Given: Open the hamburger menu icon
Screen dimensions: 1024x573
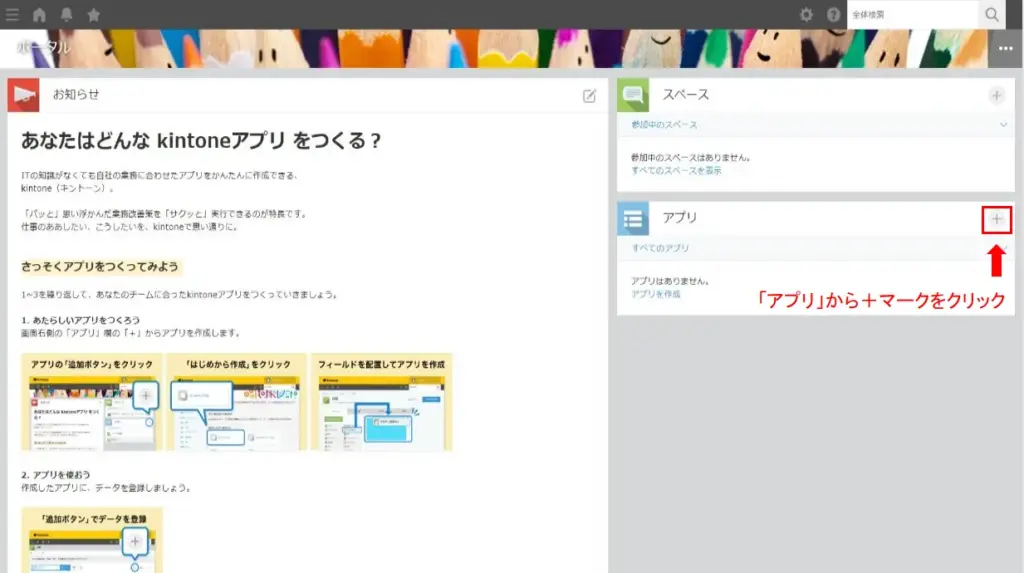Looking at the screenshot, I should point(12,14).
